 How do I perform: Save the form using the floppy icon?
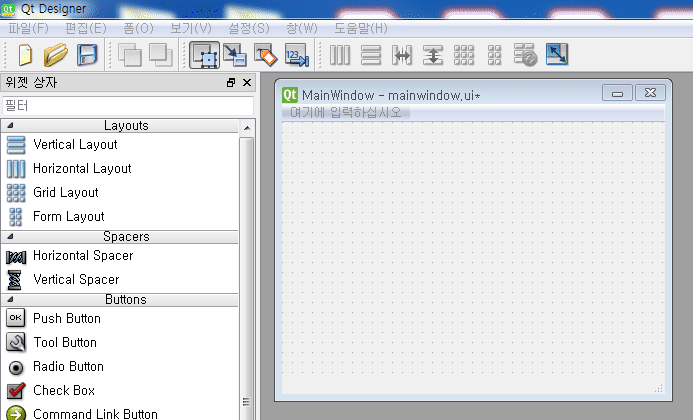(x=87, y=55)
